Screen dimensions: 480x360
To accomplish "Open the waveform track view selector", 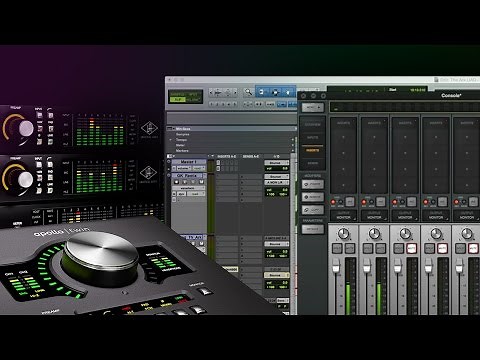I will 189,188.
